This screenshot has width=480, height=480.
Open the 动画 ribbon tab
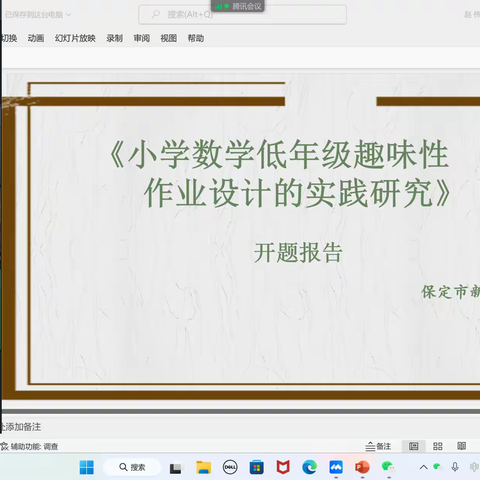click(x=36, y=38)
